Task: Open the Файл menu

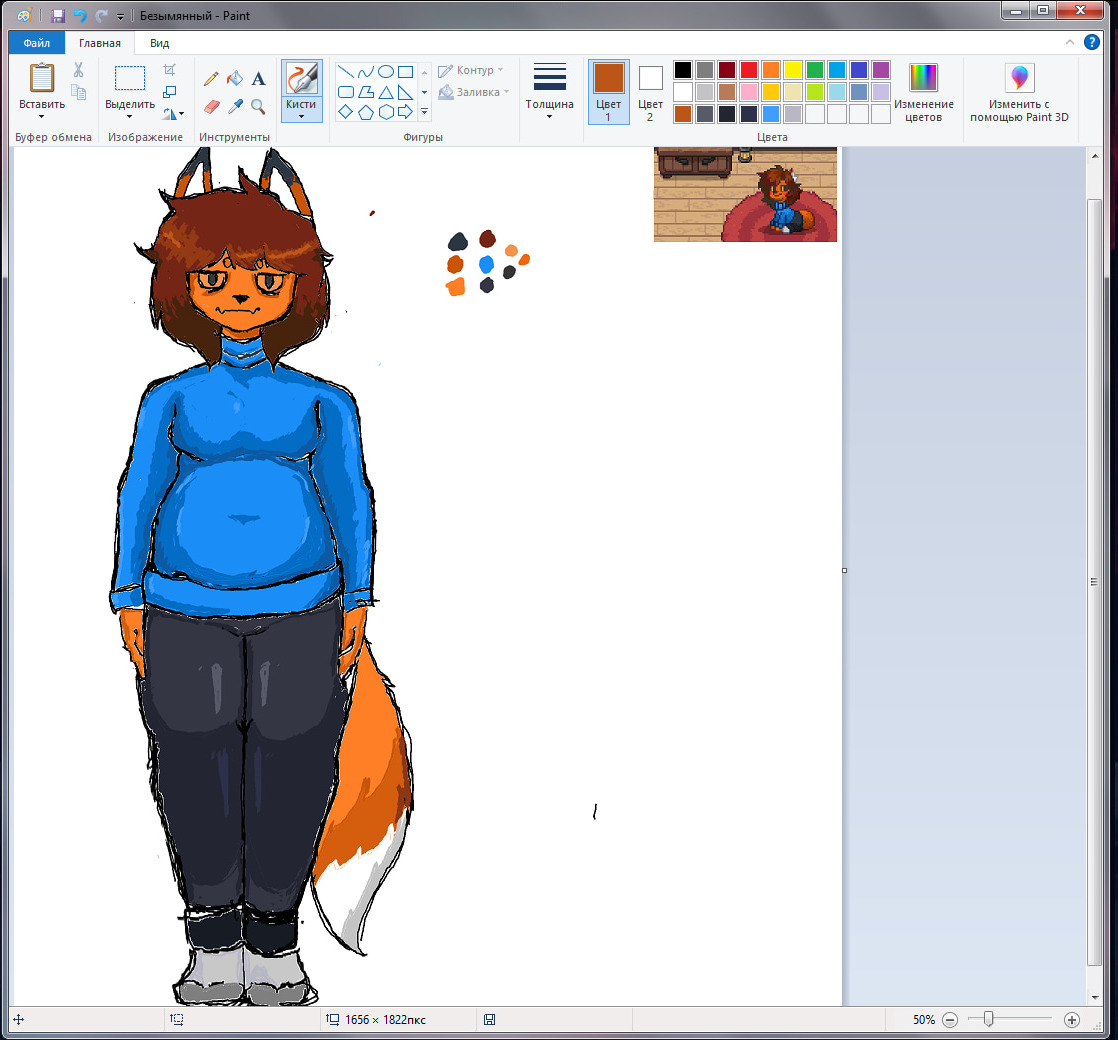Action: coord(37,43)
